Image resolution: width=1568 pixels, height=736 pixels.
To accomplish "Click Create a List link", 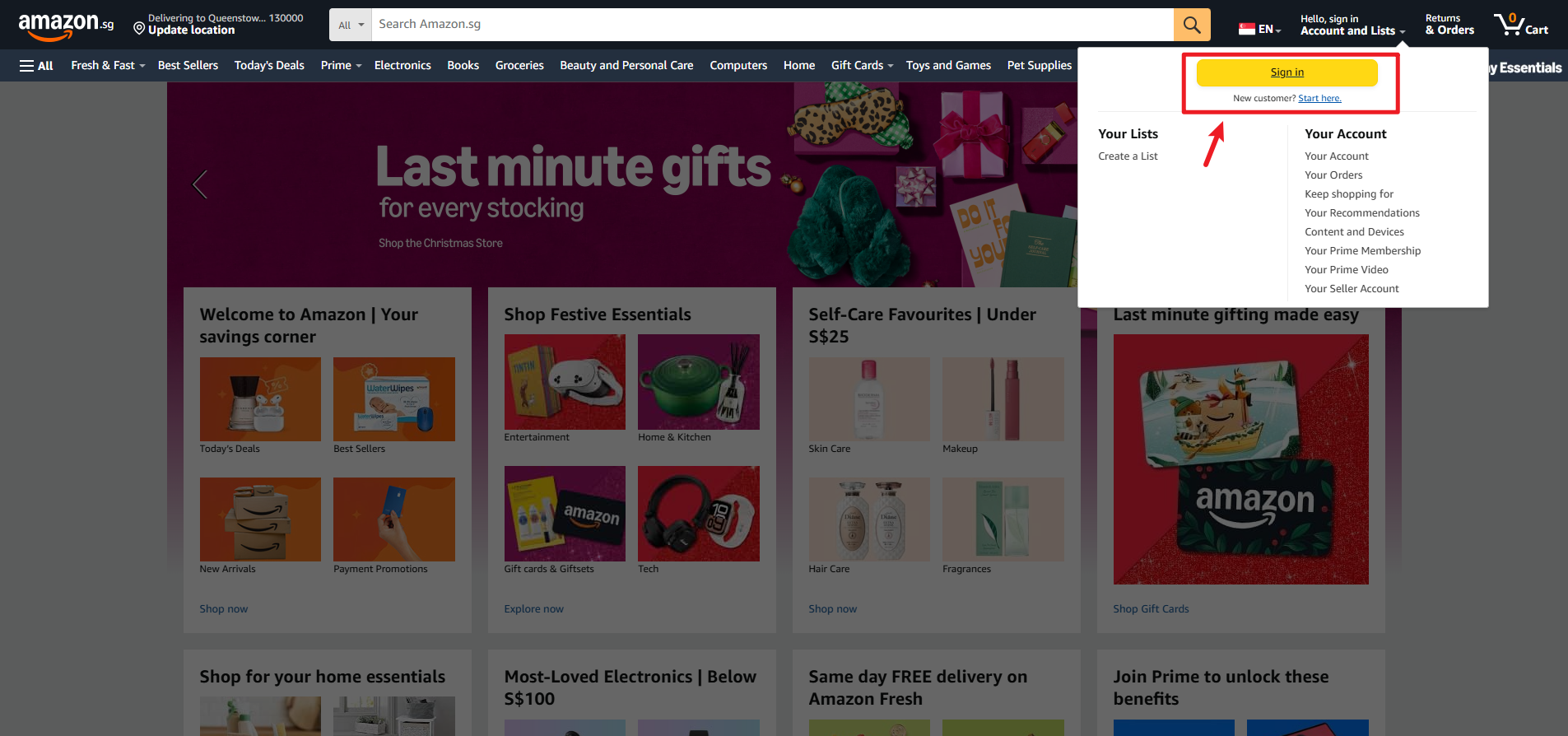I will point(1128,156).
